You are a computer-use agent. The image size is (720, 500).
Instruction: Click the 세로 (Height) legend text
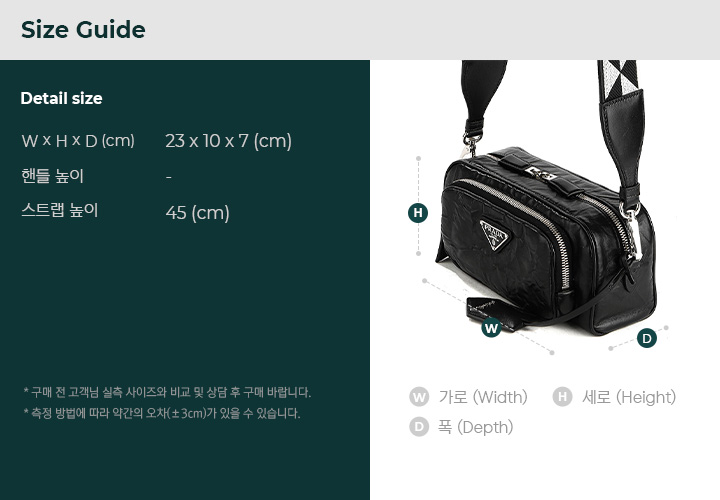point(629,397)
